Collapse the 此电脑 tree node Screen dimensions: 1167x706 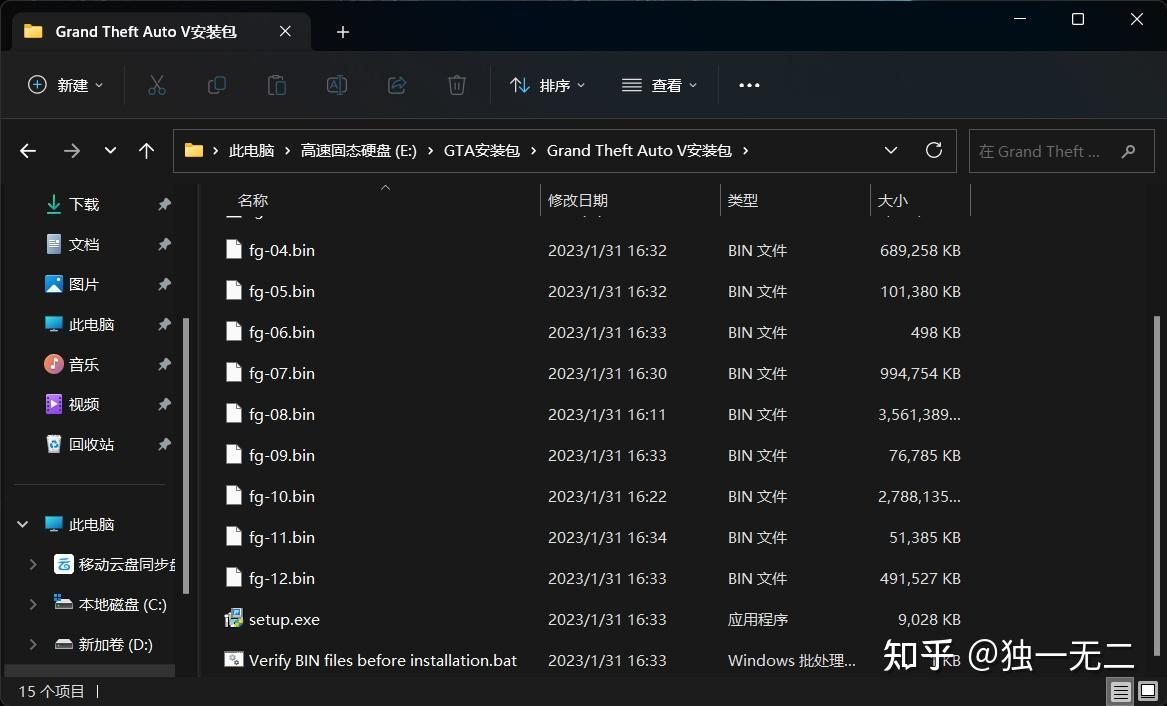tap(23, 524)
